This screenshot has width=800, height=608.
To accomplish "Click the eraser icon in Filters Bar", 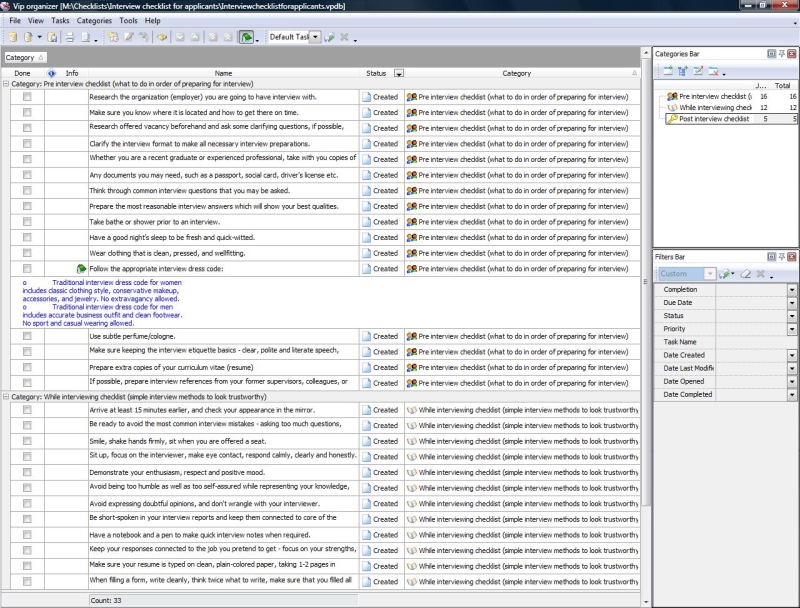I will tap(745, 274).
